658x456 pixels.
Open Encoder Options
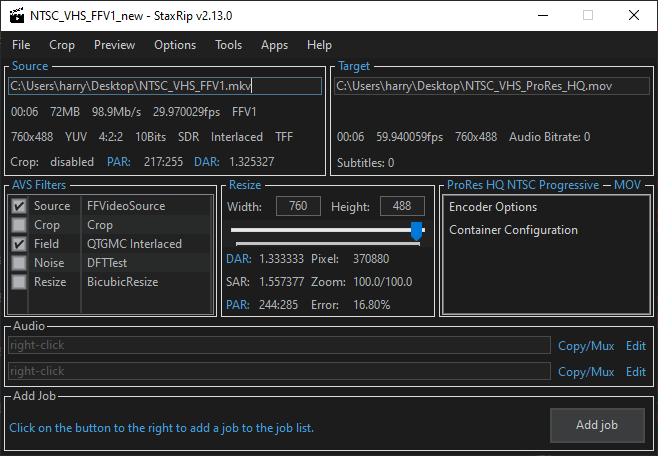click(493, 207)
